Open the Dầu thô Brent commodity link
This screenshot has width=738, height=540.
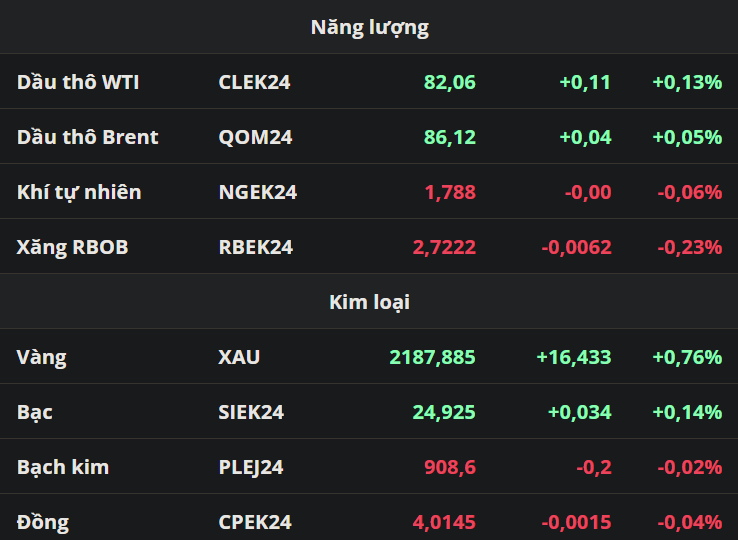[88, 137]
